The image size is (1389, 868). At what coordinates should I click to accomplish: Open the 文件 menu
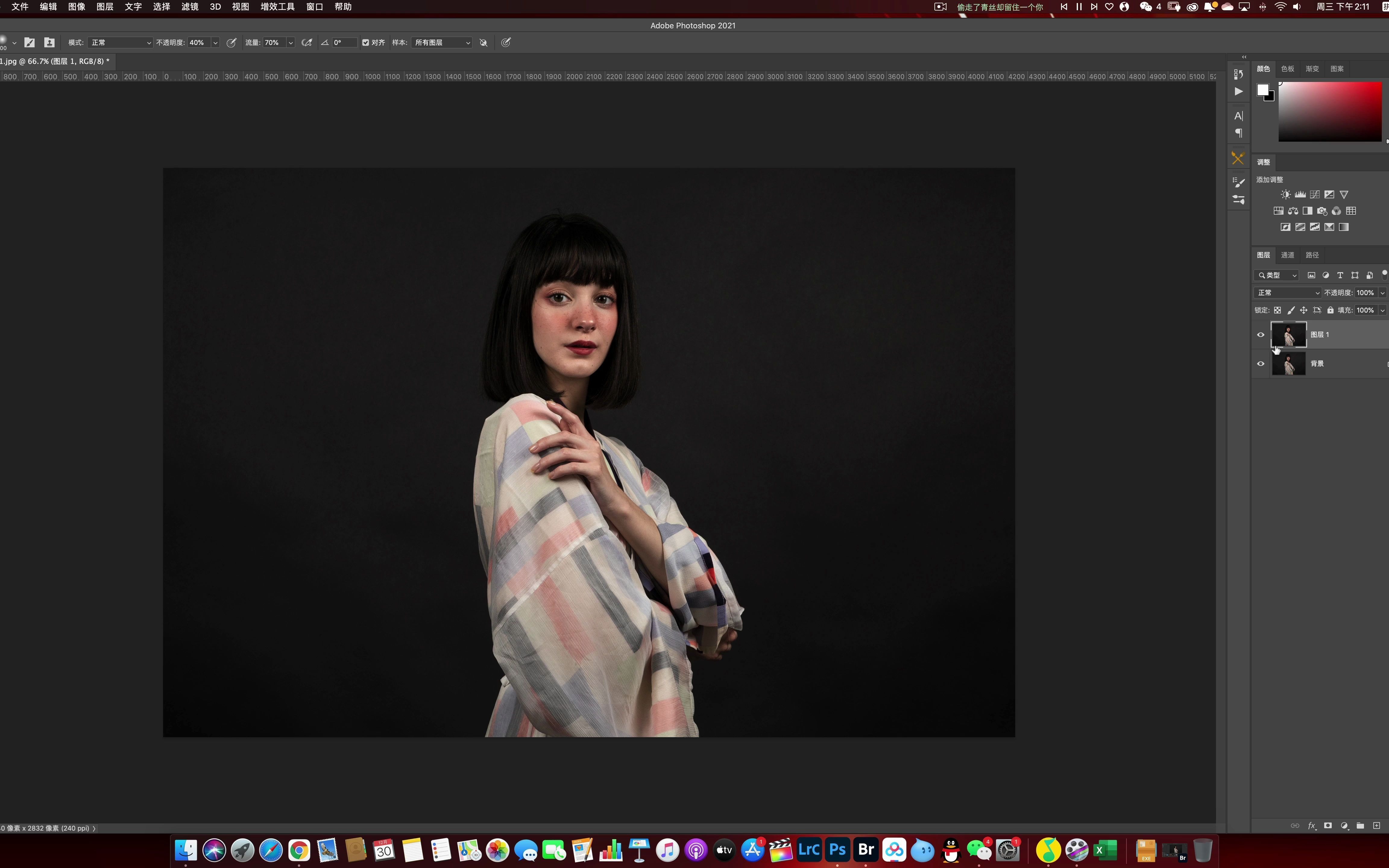pos(20,7)
